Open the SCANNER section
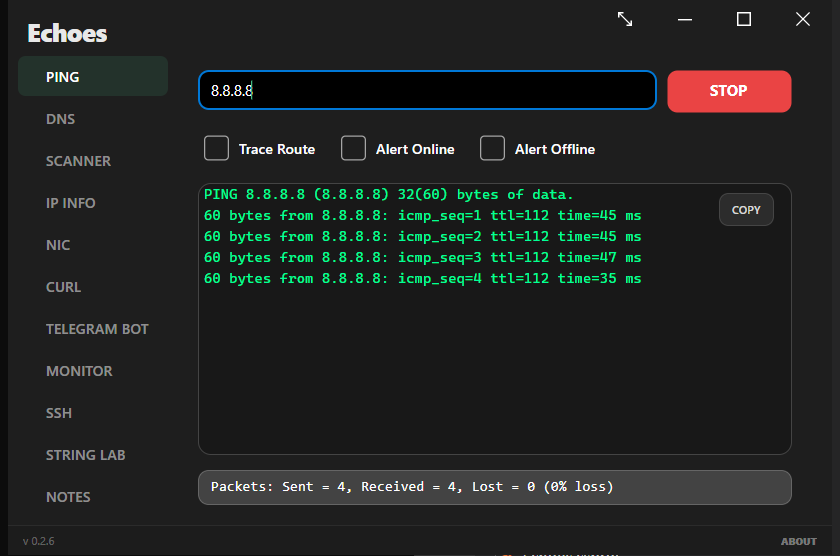Image resolution: width=840 pixels, height=556 pixels. tap(78, 161)
